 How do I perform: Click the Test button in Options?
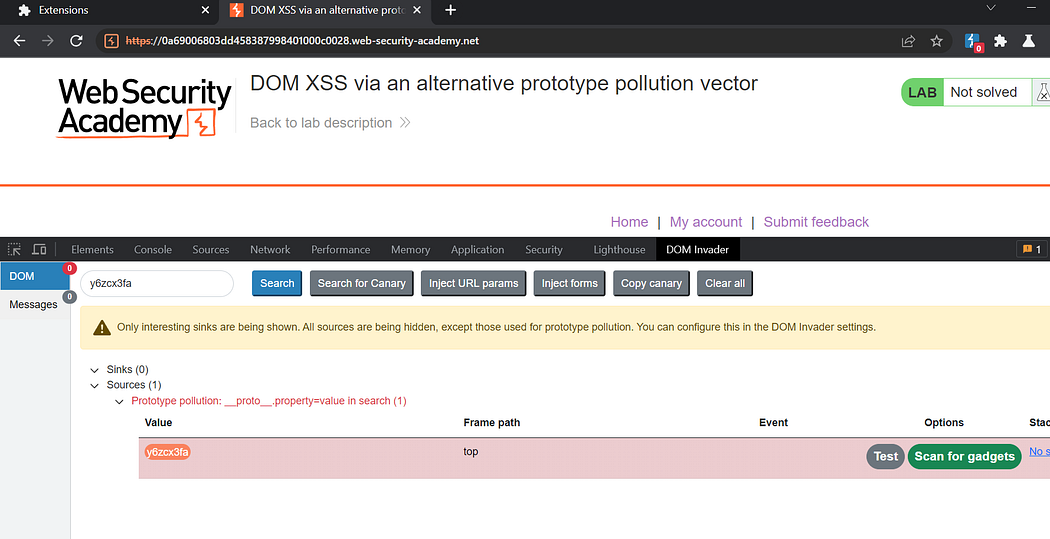(885, 456)
